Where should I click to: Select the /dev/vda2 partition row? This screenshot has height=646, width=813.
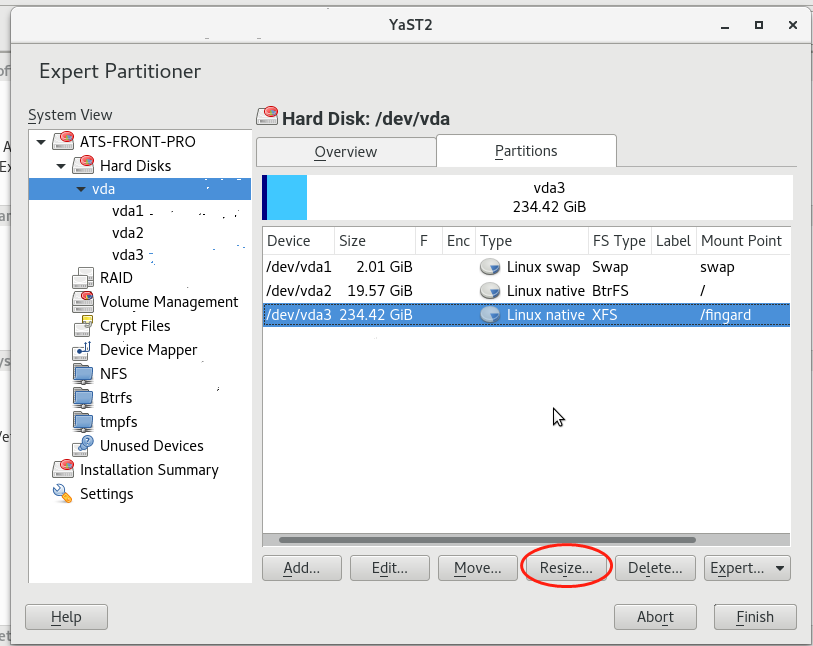[x=526, y=291]
